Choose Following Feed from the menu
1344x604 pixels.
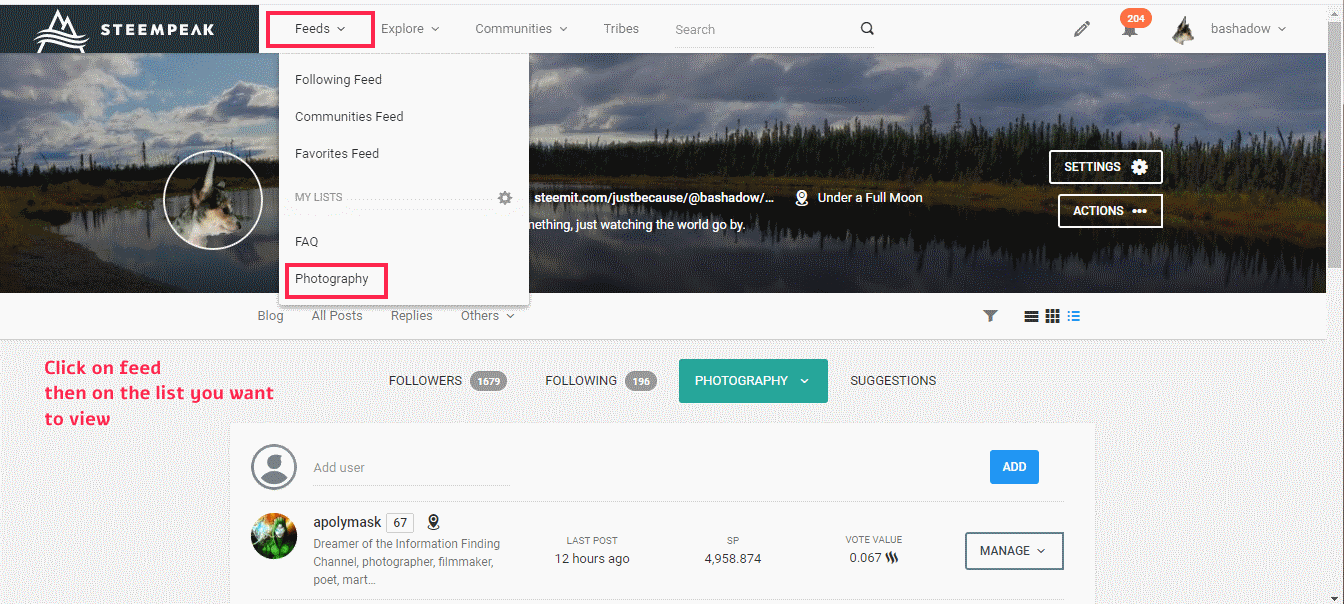click(338, 80)
